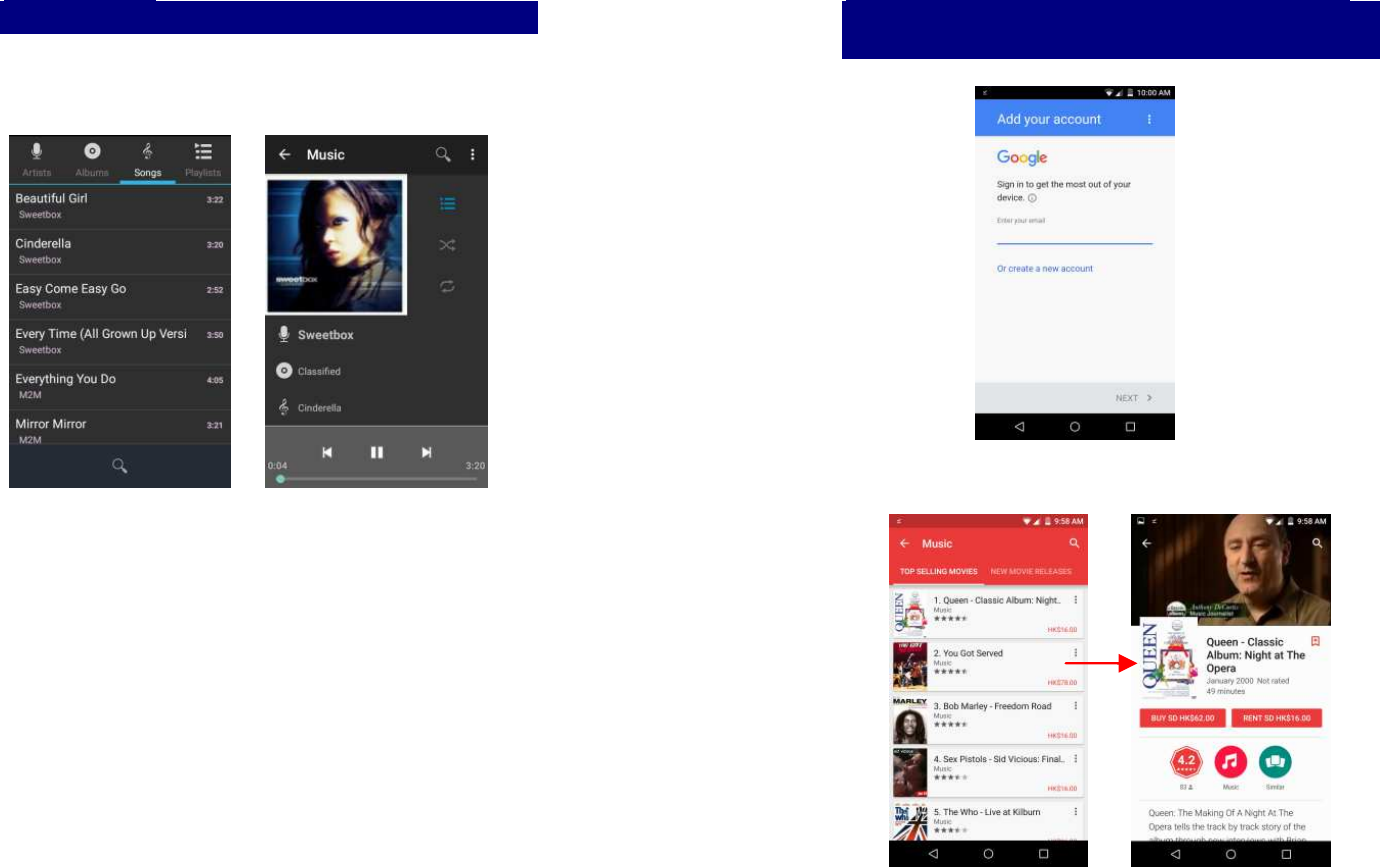Click RENT SD HK$16.00
The width and height of the screenshot is (1380, 867).
coord(1277,718)
